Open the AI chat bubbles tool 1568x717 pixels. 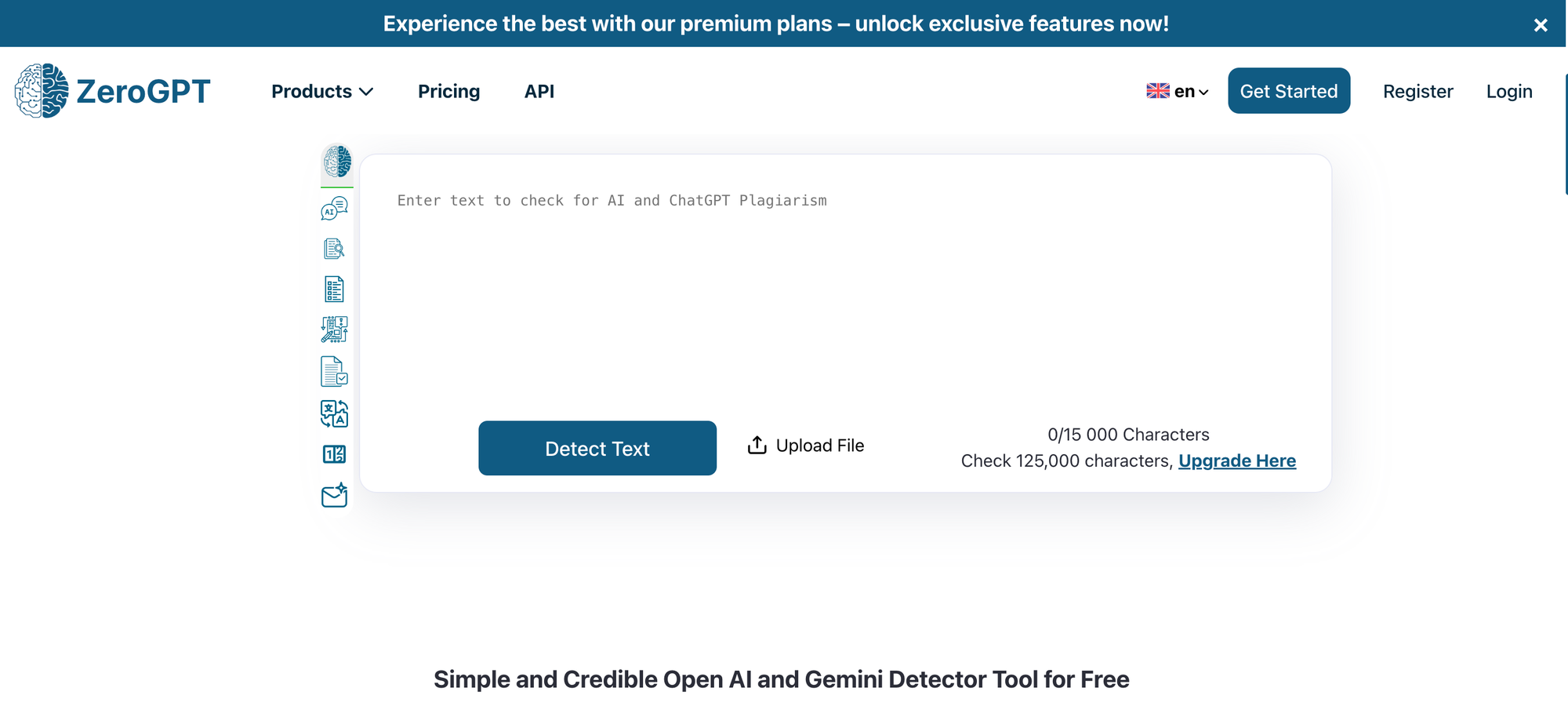click(x=335, y=209)
